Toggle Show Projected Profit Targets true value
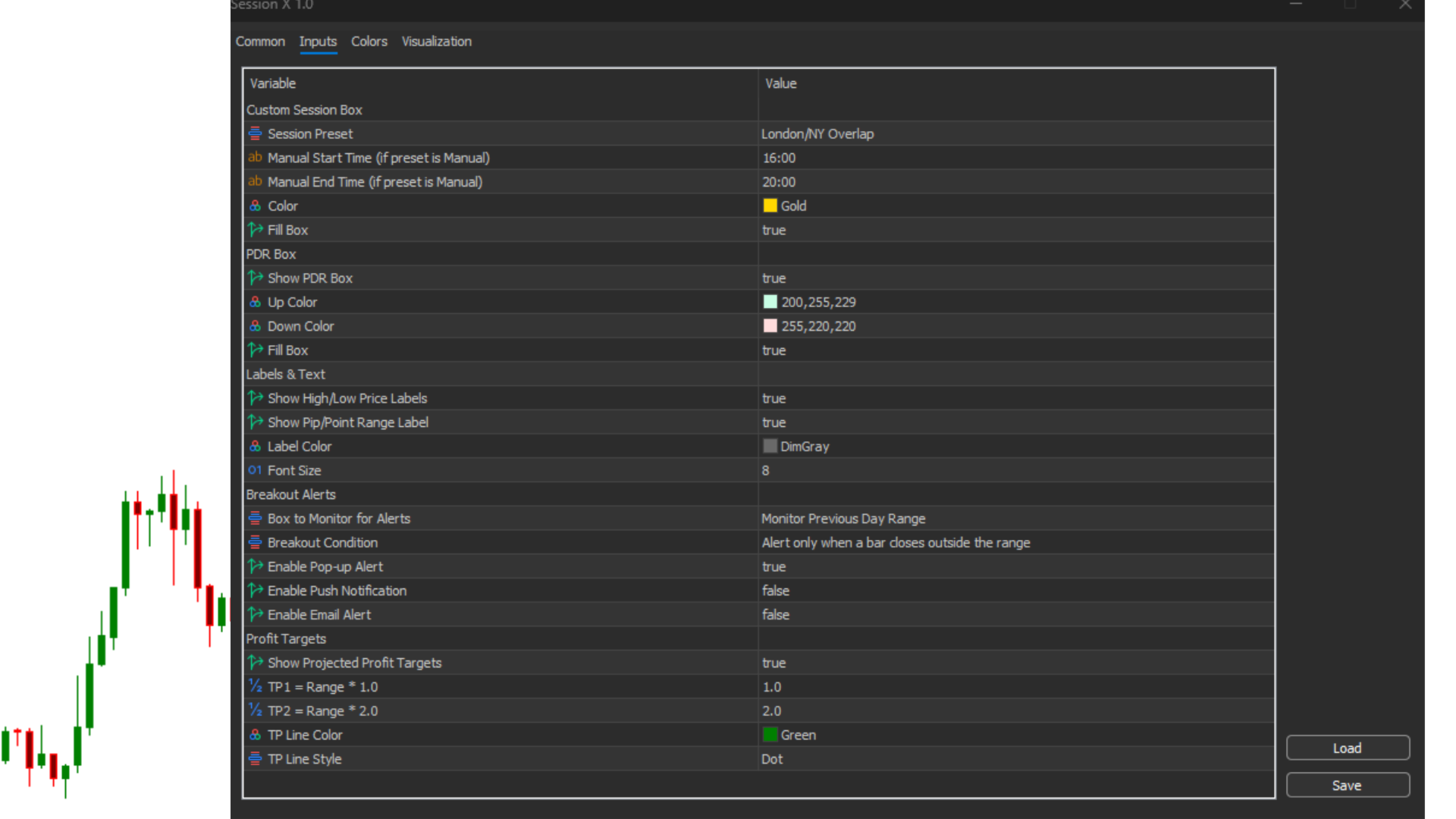 click(x=773, y=663)
